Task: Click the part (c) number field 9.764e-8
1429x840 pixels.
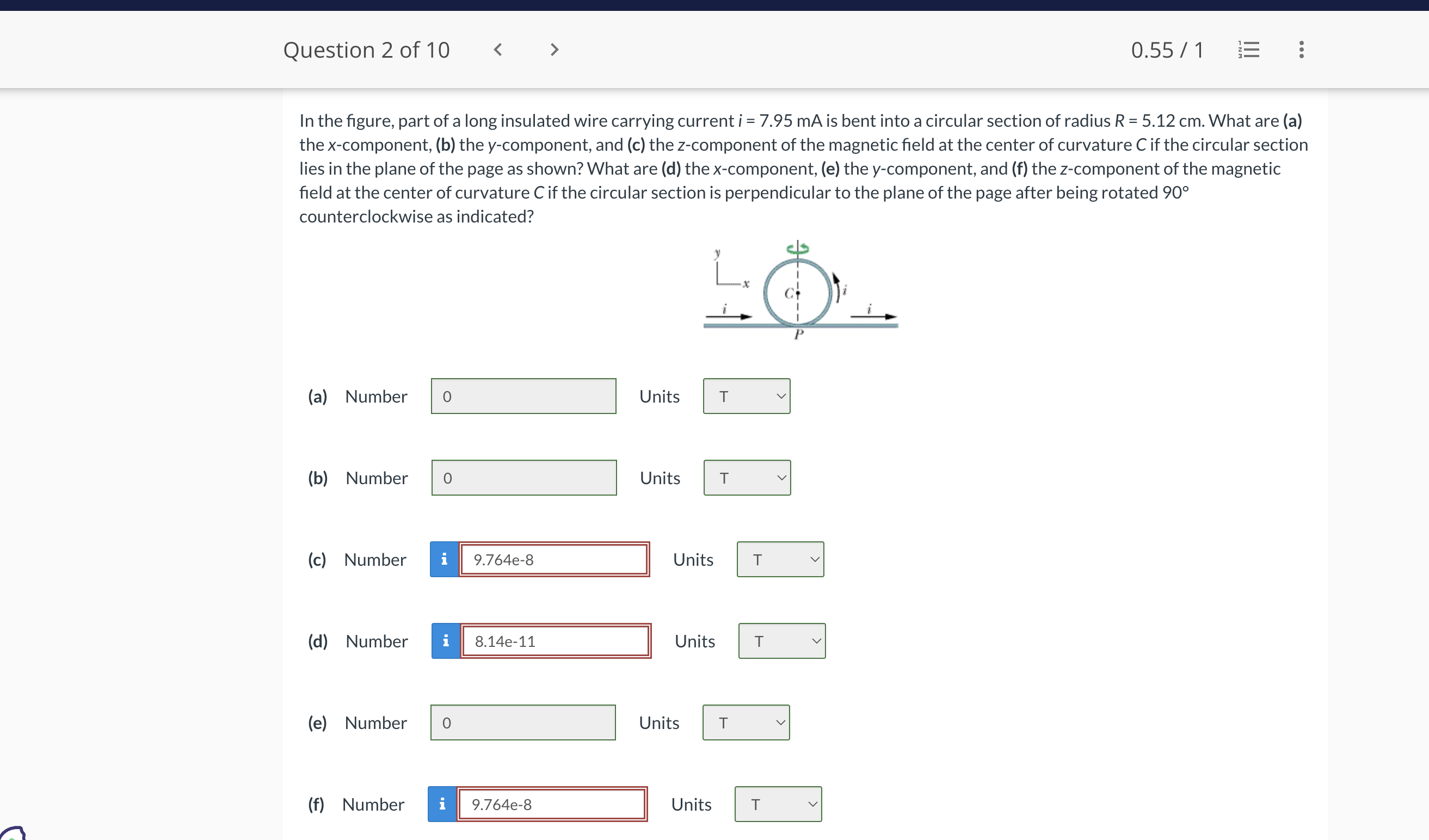Action: click(553, 559)
